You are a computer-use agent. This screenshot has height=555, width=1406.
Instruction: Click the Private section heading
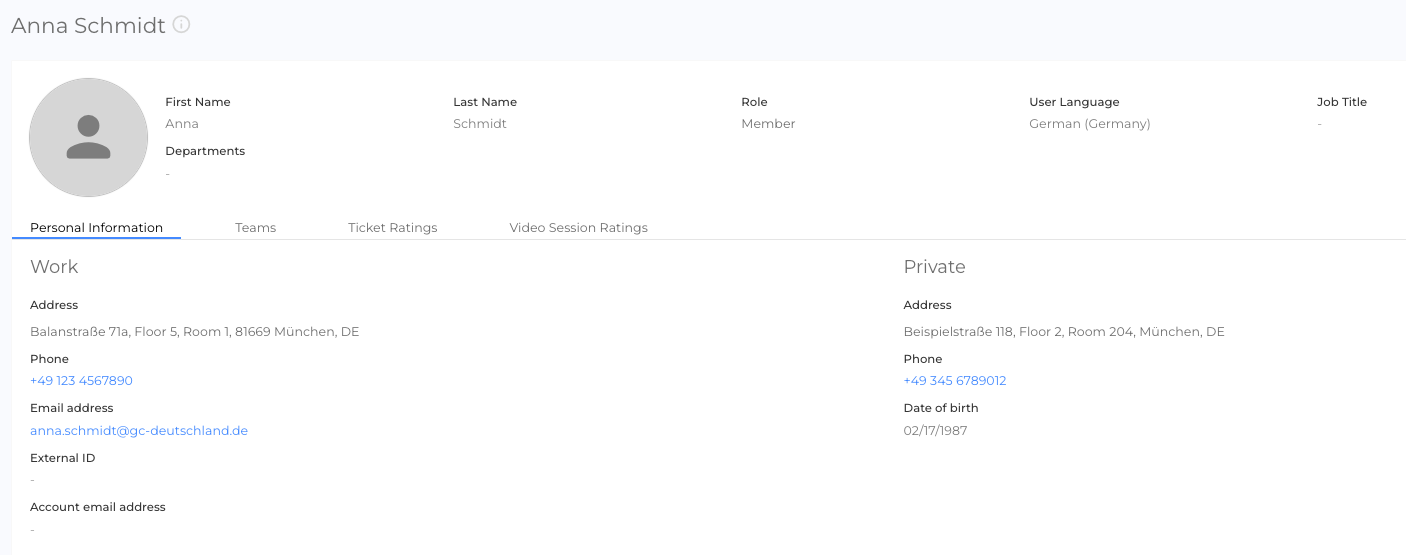[x=934, y=267]
